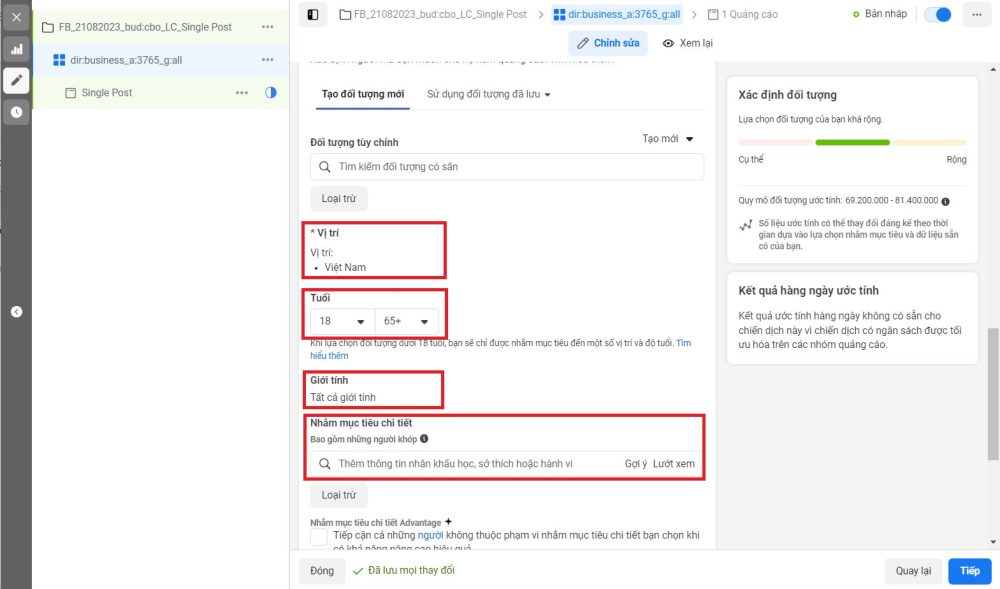This screenshot has height=589, width=1000.
Task: Select the Chỉnh sửa tab
Action: pyautogui.click(x=608, y=43)
